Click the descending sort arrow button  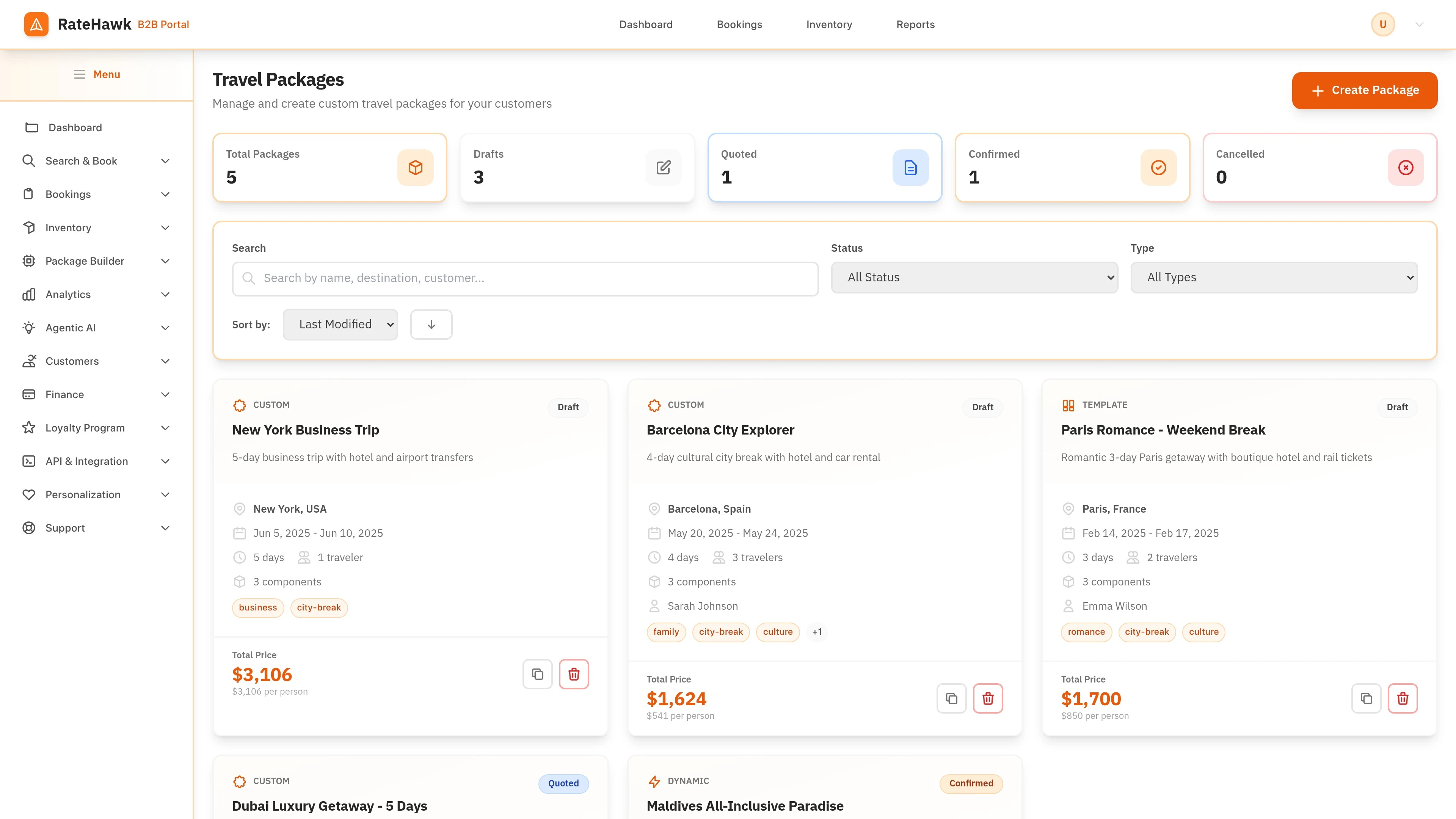click(431, 325)
